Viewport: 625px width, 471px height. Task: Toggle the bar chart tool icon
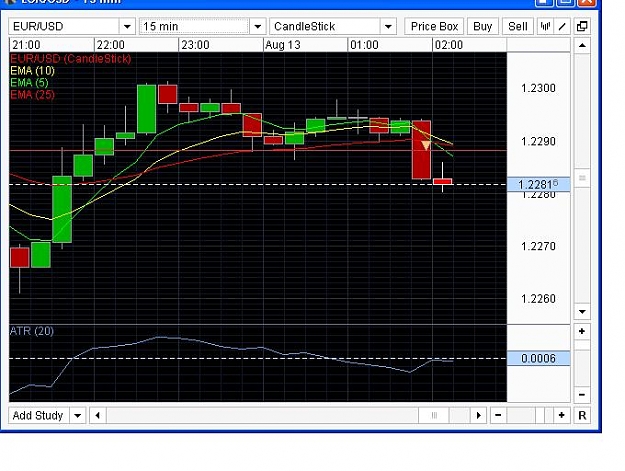click(545, 27)
